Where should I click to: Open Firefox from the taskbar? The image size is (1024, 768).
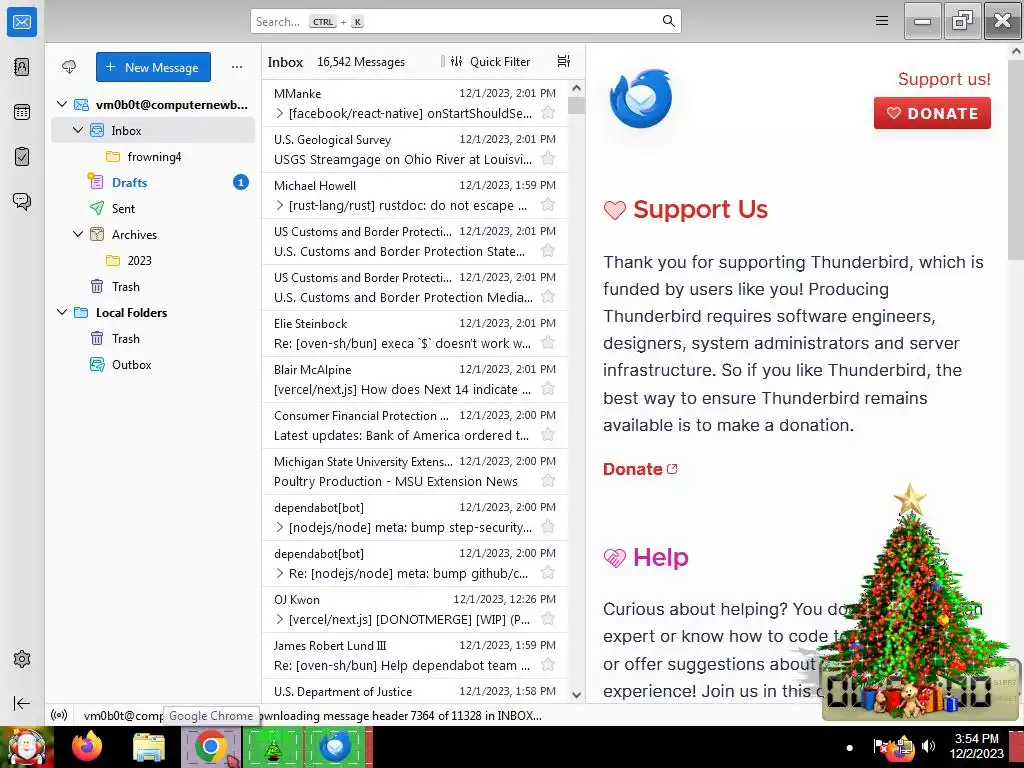pyautogui.click(x=87, y=747)
